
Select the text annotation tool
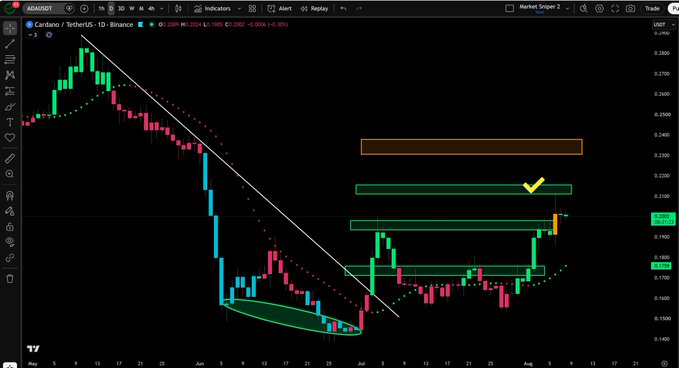tap(10, 122)
